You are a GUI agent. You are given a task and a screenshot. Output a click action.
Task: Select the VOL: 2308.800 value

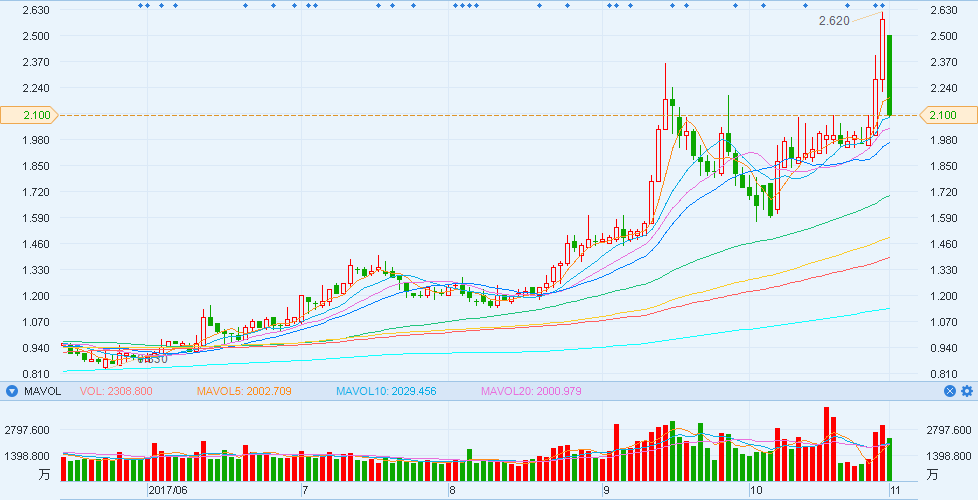click(x=116, y=392)
